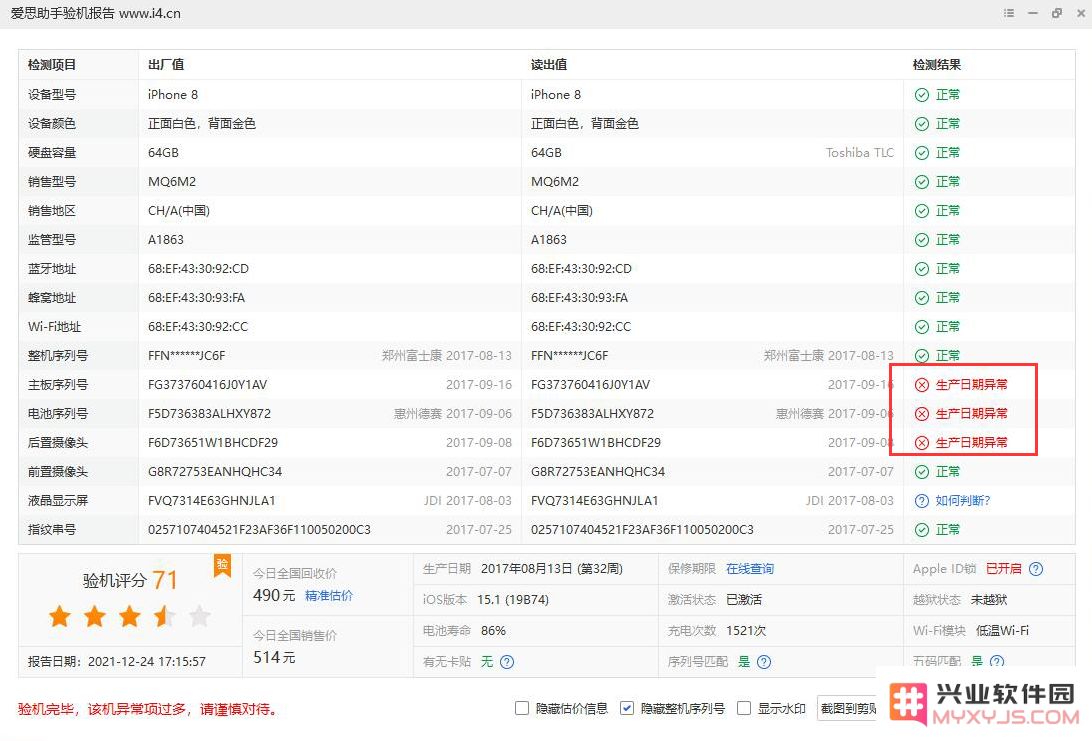Click the green check icon for 蓝牙地址 row
1092x741 pixels.
coord(921,269)
